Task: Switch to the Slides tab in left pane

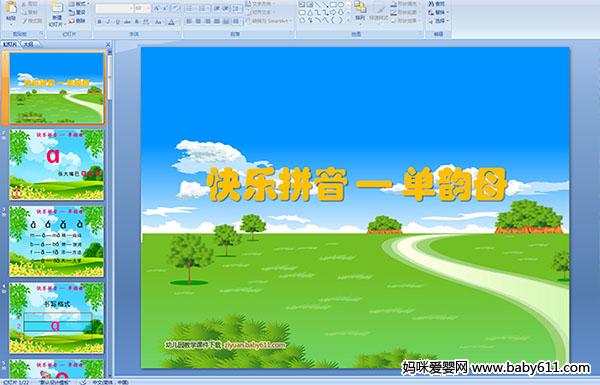Action: [10, 44]
